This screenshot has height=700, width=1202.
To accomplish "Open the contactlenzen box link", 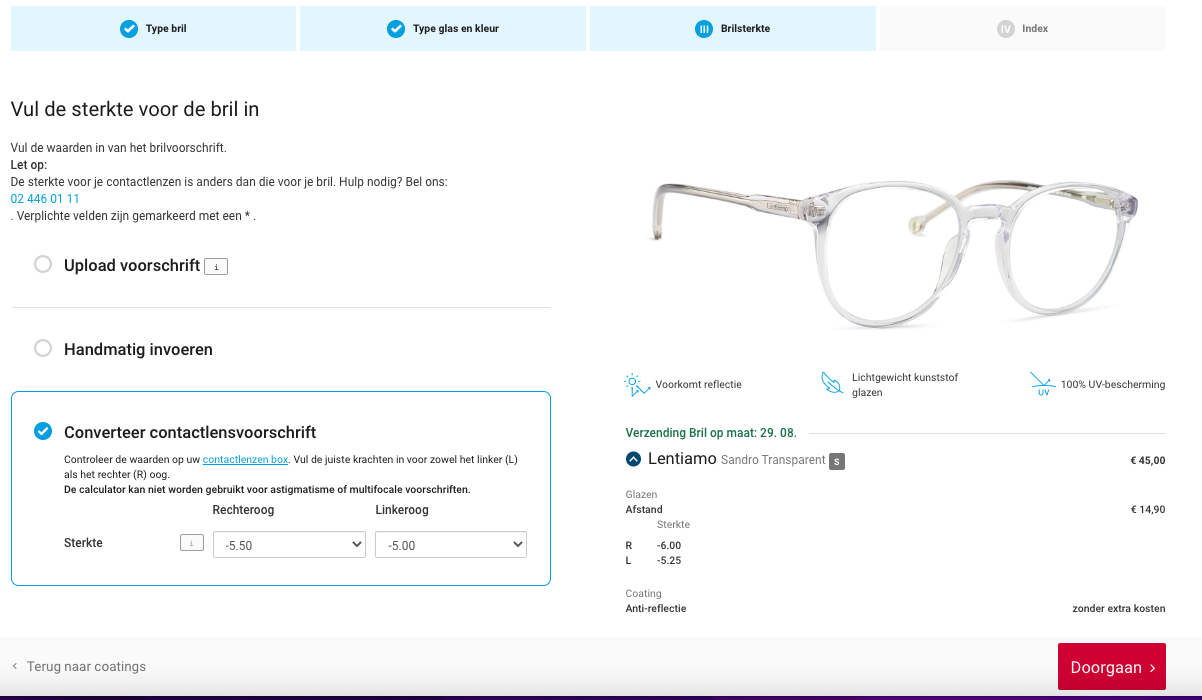I will click(x=246, y=459).
